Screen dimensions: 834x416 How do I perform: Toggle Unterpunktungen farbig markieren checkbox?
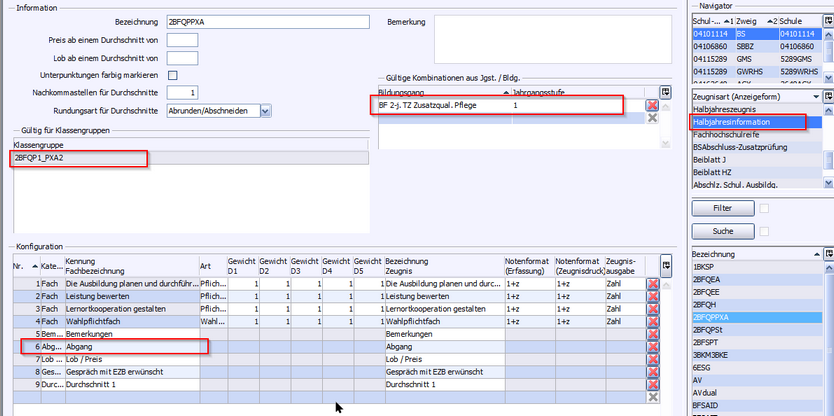[173, 75]
